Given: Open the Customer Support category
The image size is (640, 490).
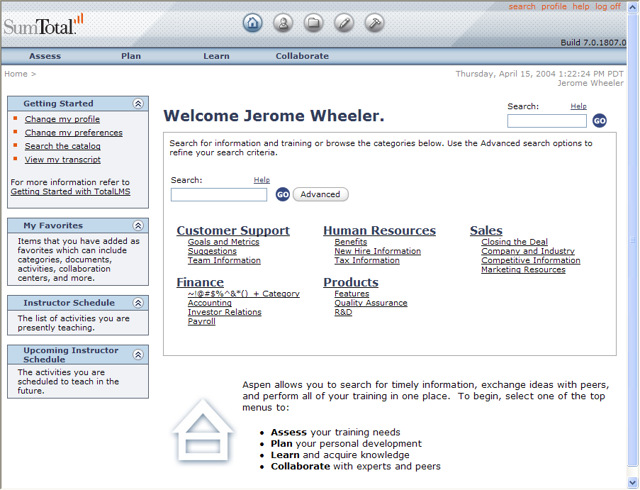Looking at the screenshot, I should pyautogui.click(x=233, y=230).
